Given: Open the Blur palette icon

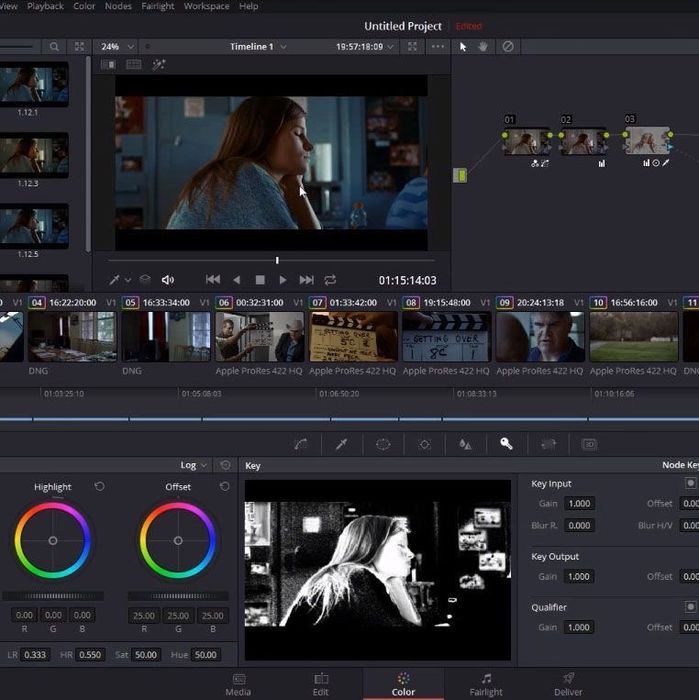Looking at the screenshot, I should pos(465,444).
